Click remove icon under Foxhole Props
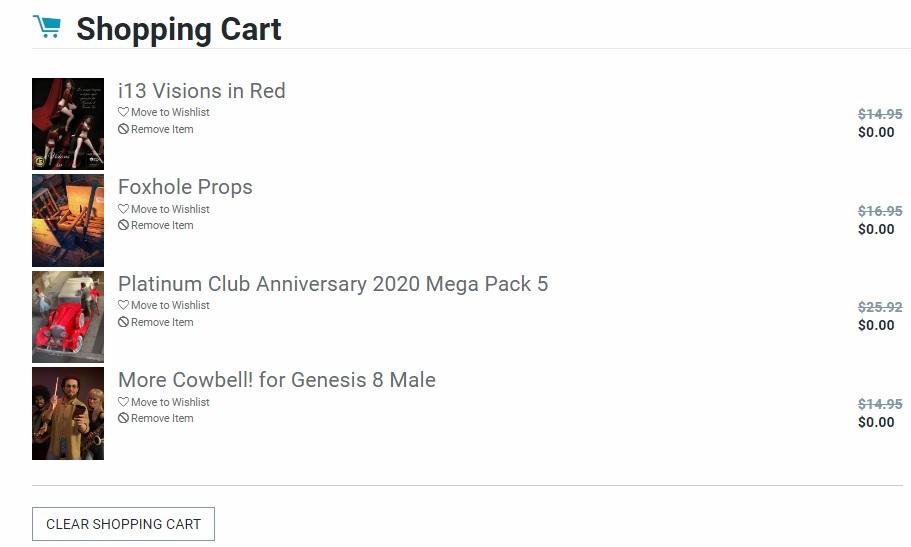Viewport: 911px width, 547px height. click(123, 226)
